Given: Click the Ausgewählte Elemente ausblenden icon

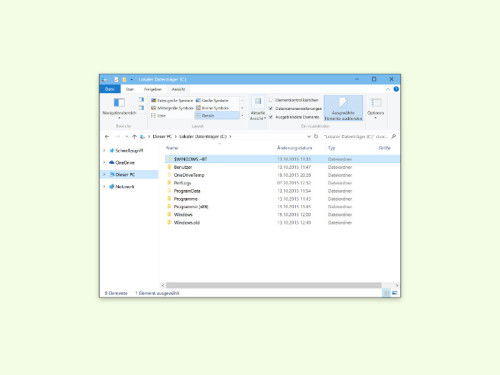Looking at the screenshot, I should pyautogui.click(x=343, y=108).
